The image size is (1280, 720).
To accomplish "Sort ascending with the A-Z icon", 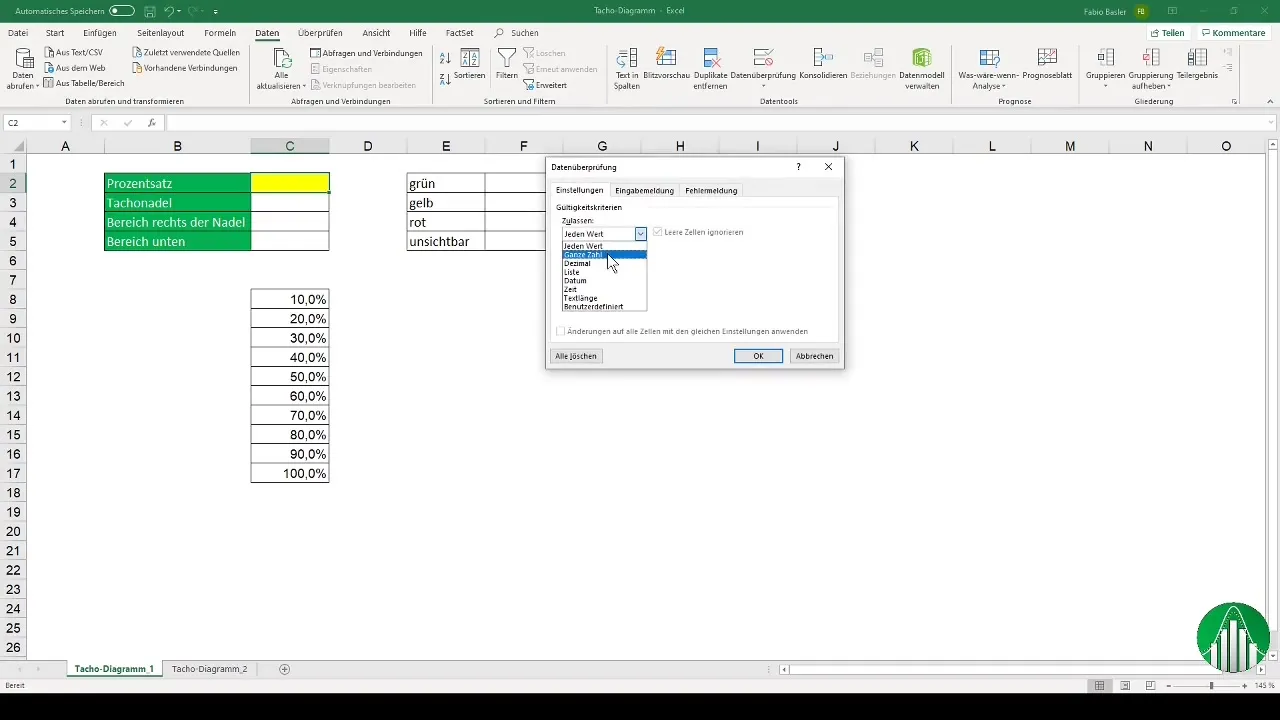I will (x=446, y=60).
